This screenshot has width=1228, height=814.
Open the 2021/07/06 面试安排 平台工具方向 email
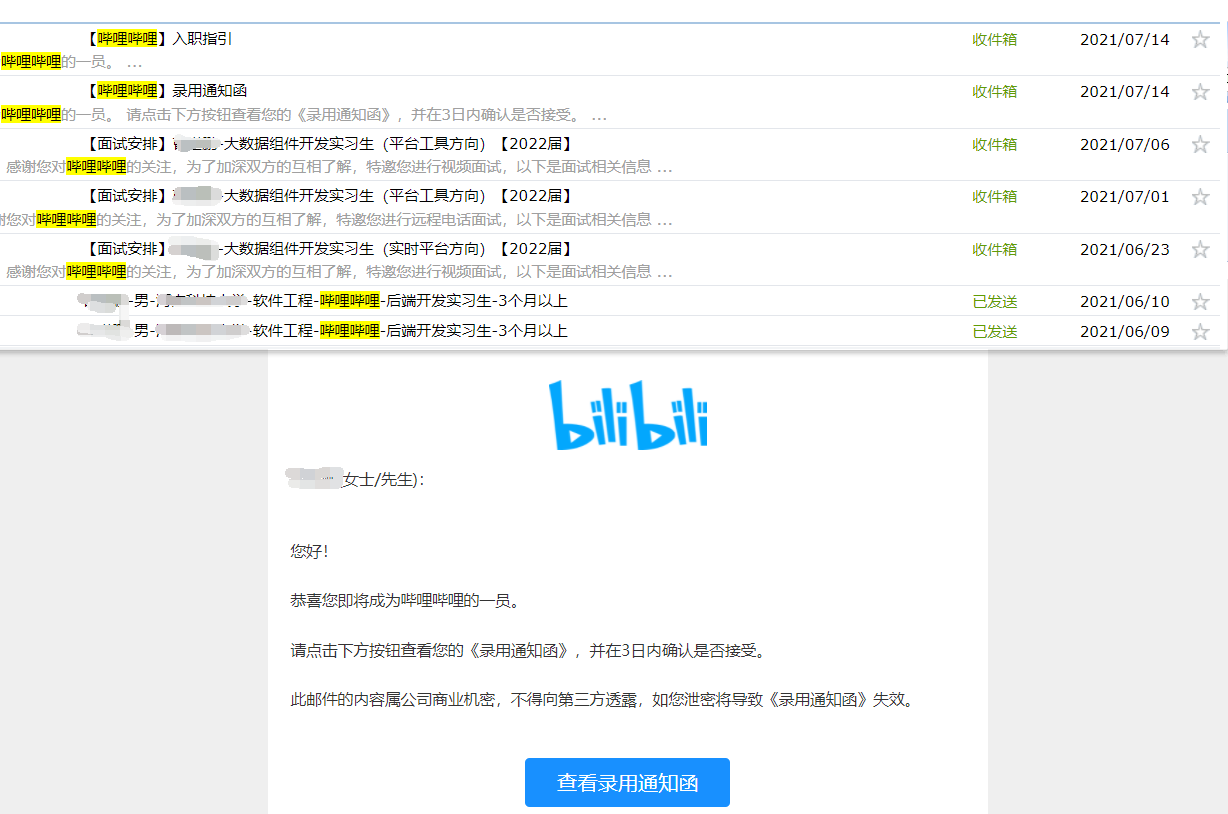(x=330, y=144)
